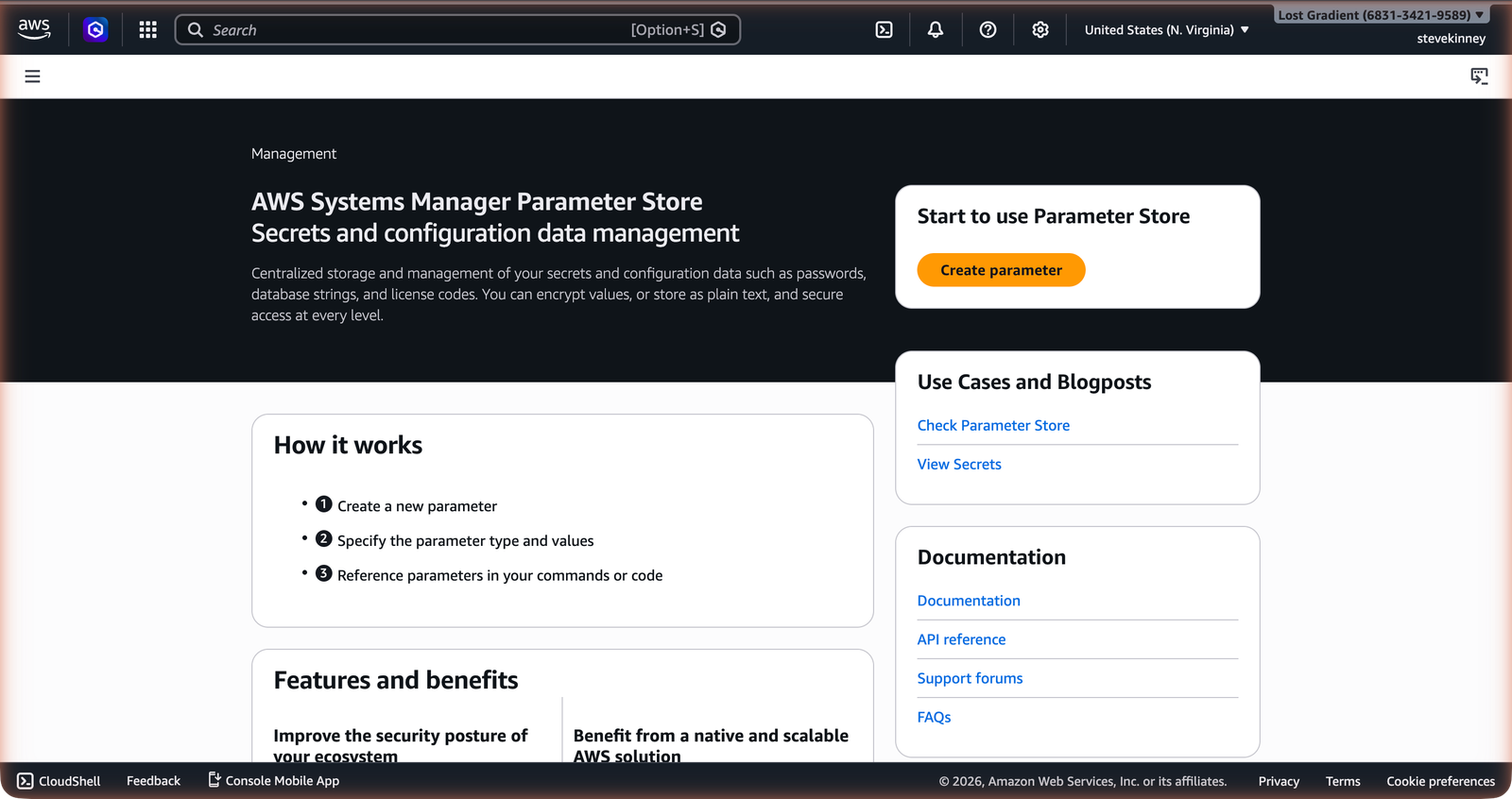Viewport: 1512px width, 799px height.
Task: Open the AWS home logo
Action: 34,29
